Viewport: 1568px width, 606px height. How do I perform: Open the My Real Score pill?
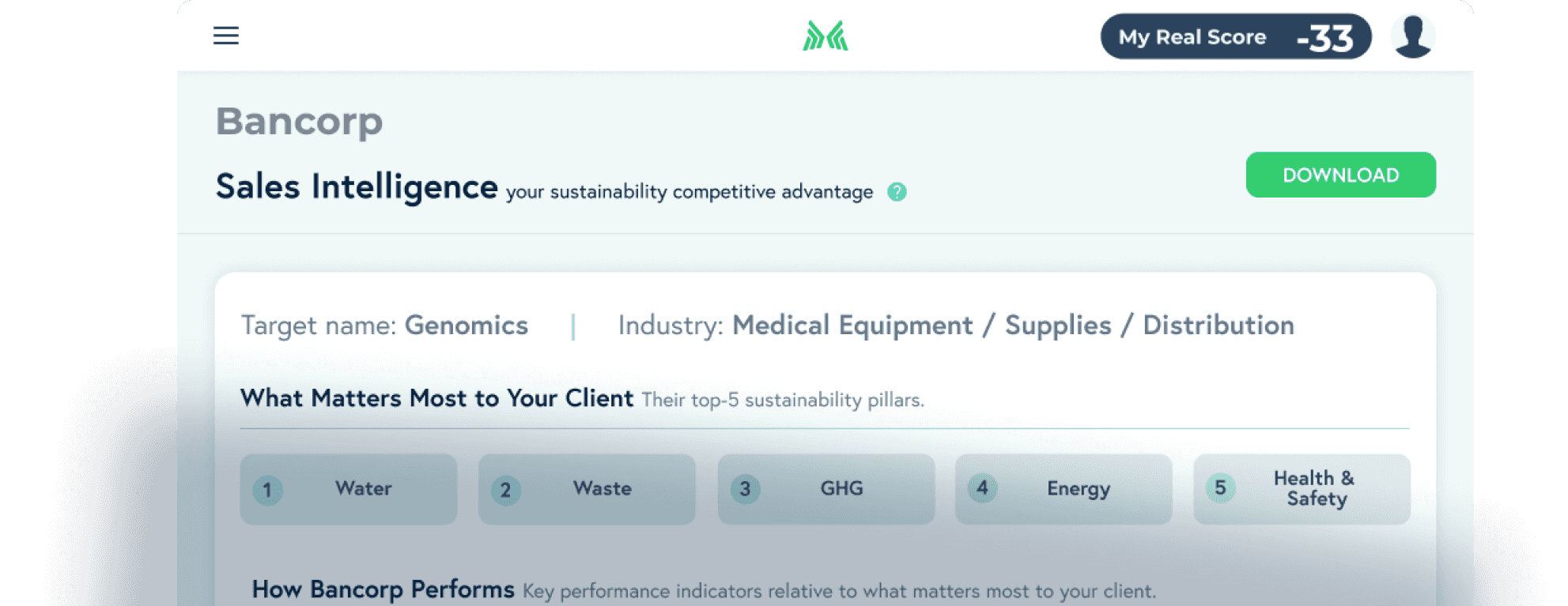[1192, 37]
